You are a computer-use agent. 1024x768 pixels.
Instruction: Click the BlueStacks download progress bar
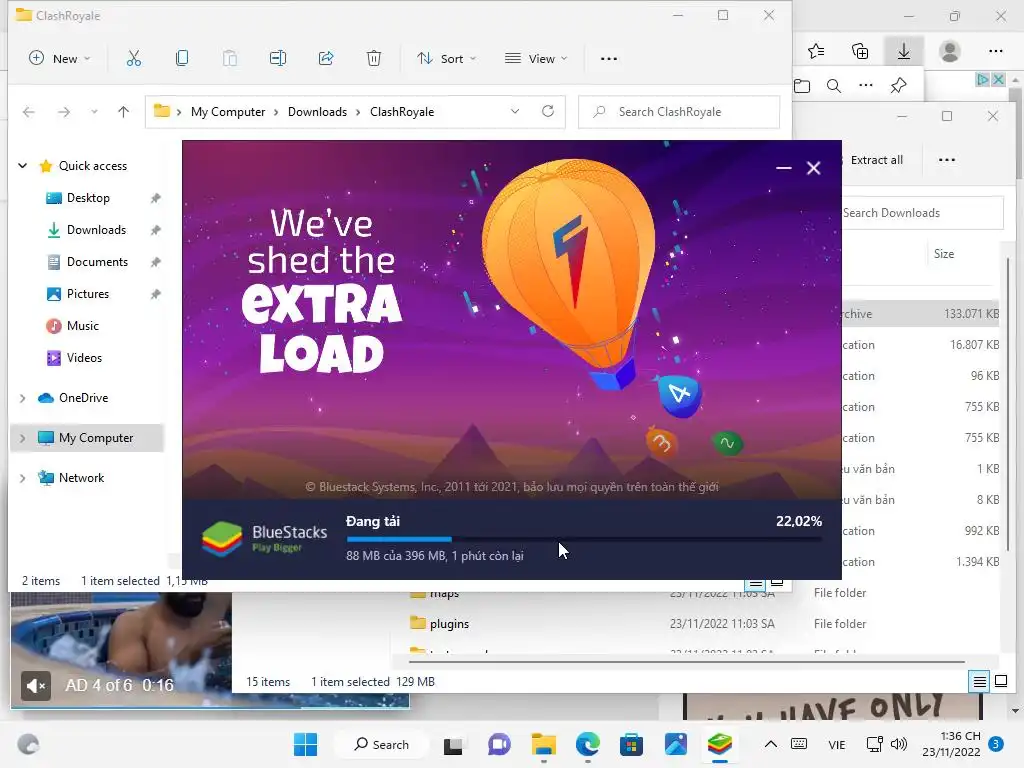click(584, 539)
